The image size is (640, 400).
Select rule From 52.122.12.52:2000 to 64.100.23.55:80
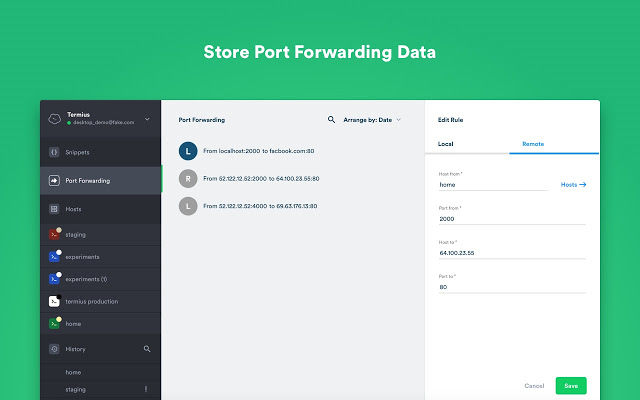261,178
